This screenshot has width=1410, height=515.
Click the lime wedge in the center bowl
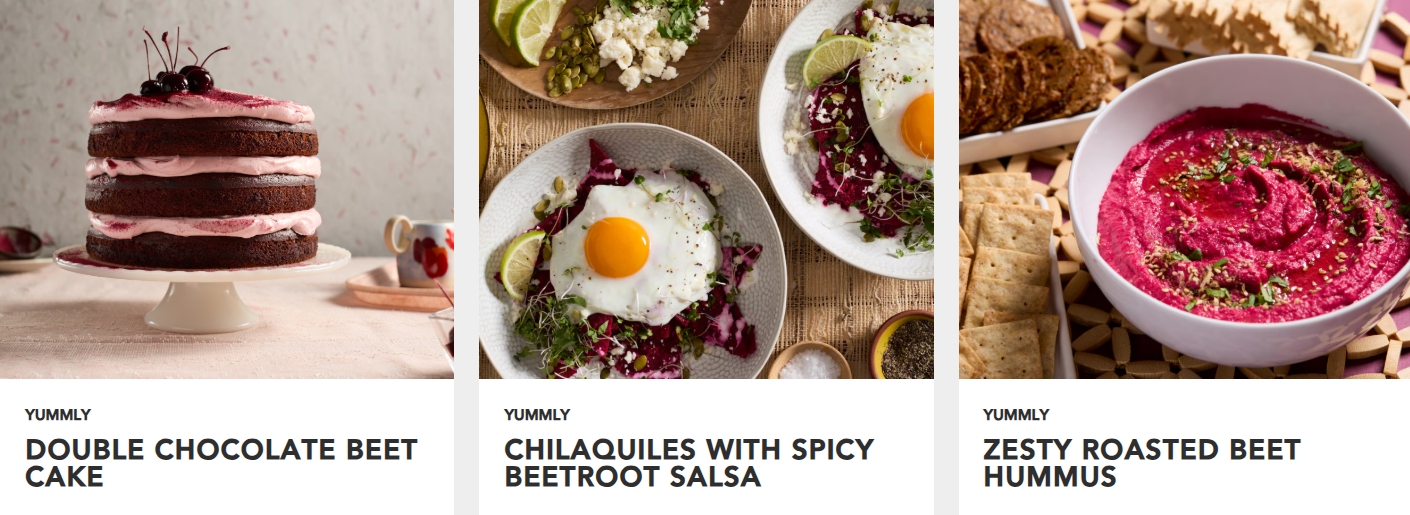pyautogui.click(x=521, y=262)
